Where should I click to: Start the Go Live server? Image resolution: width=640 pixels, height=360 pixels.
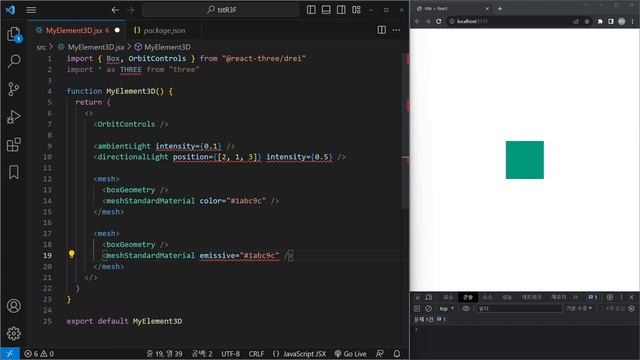point(350,353)
